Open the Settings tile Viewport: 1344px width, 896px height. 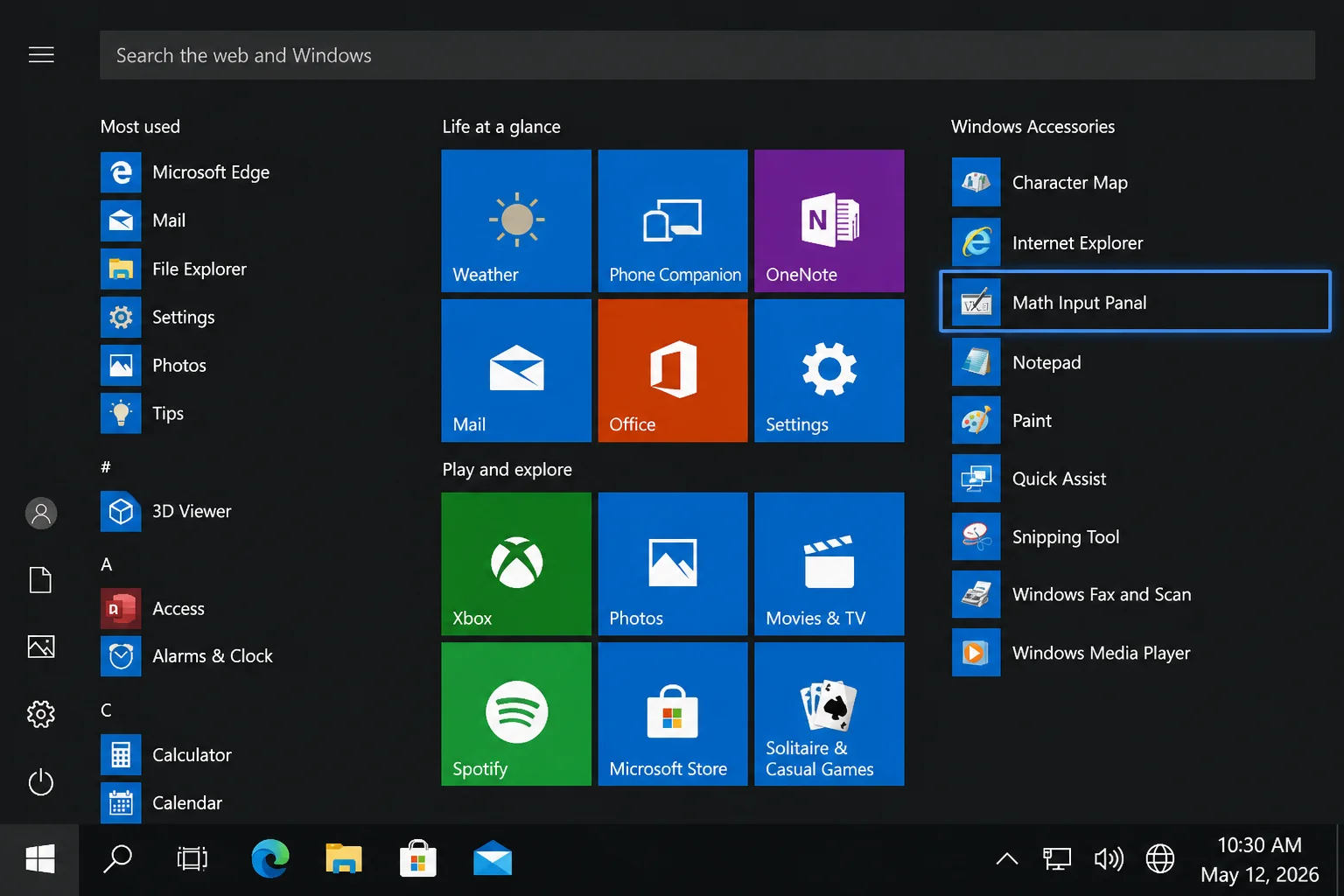tap(829, 370)
